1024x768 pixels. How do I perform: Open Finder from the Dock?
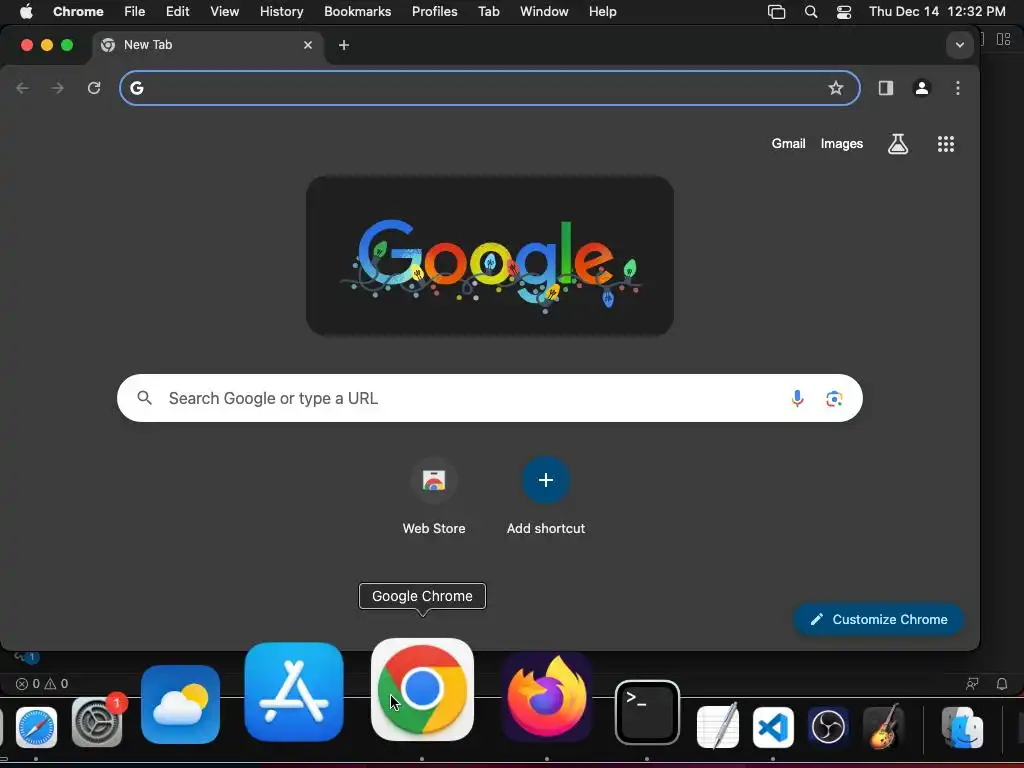962,727
